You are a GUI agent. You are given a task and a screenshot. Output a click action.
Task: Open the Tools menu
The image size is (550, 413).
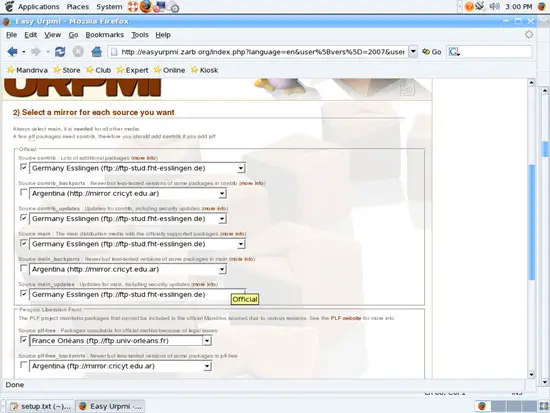(140, 35)
